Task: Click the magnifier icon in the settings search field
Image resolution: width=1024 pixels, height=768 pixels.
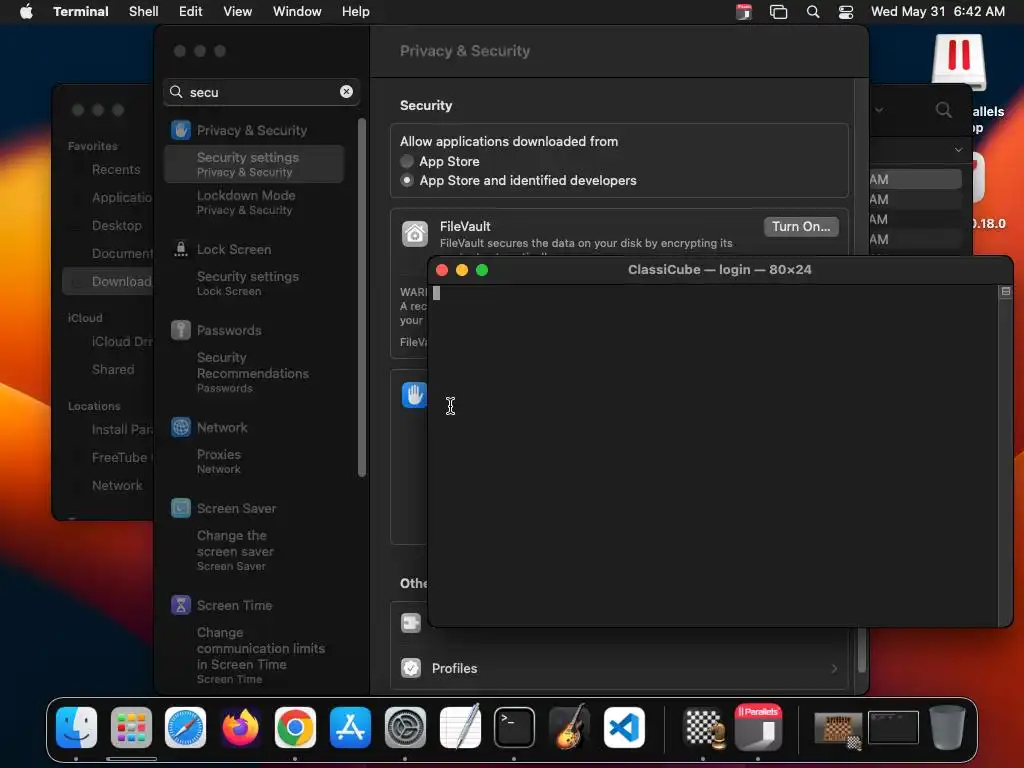Action: click(x=176, y=91)
